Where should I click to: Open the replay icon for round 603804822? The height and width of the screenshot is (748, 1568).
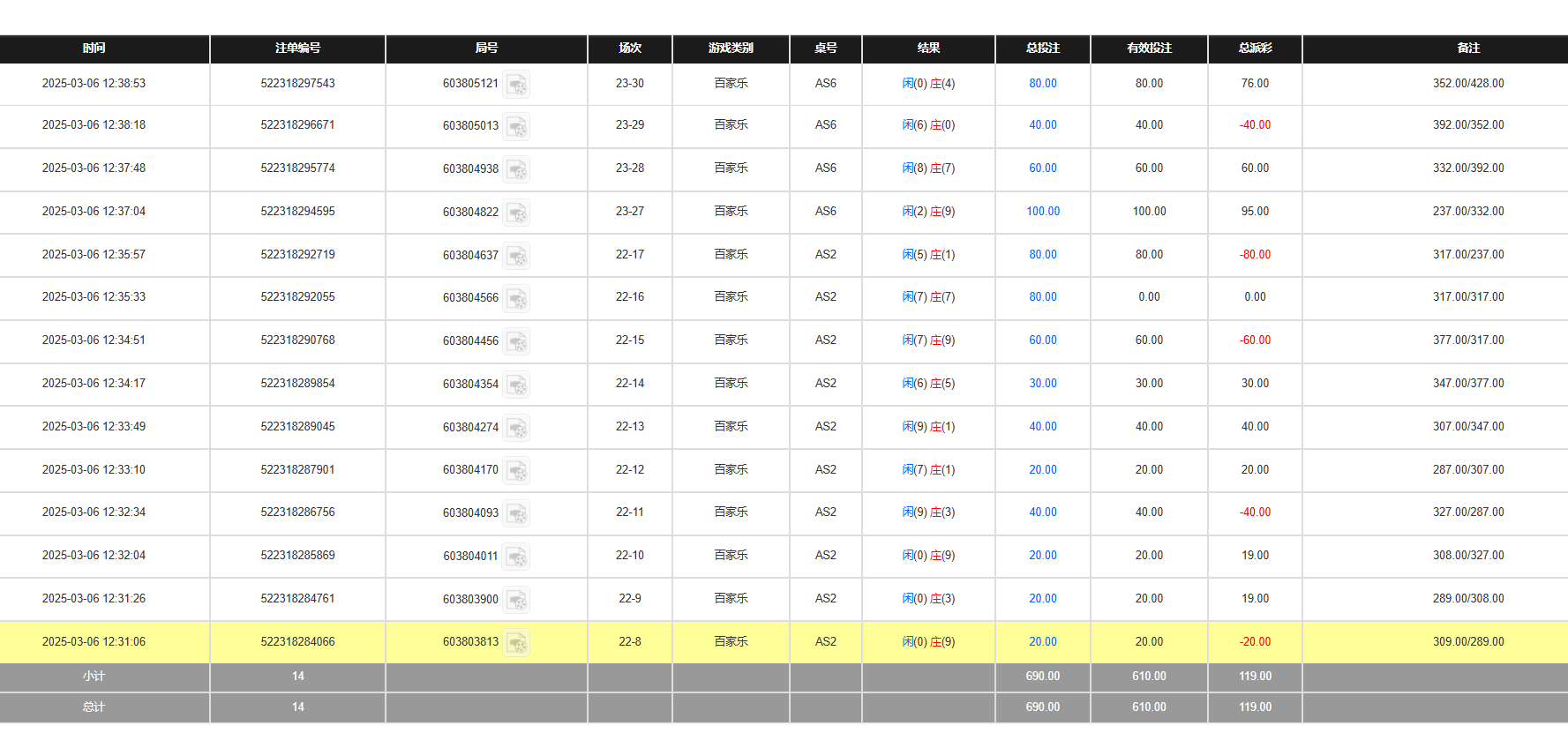pos(517,213)
